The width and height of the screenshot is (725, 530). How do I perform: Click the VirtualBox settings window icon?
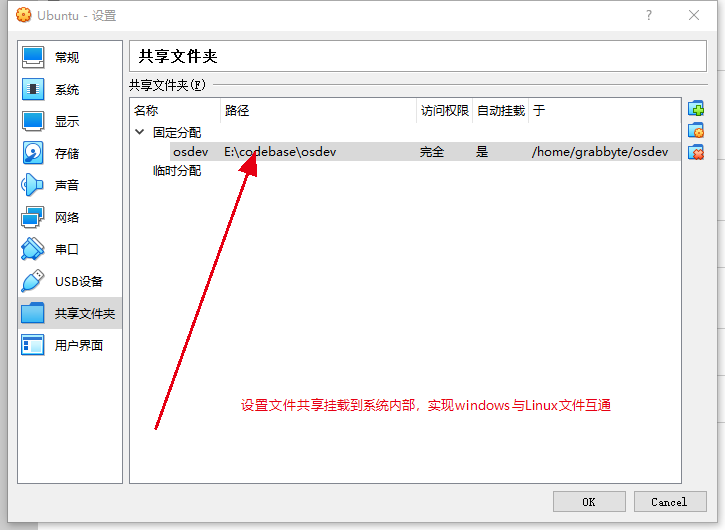point(24,15)
